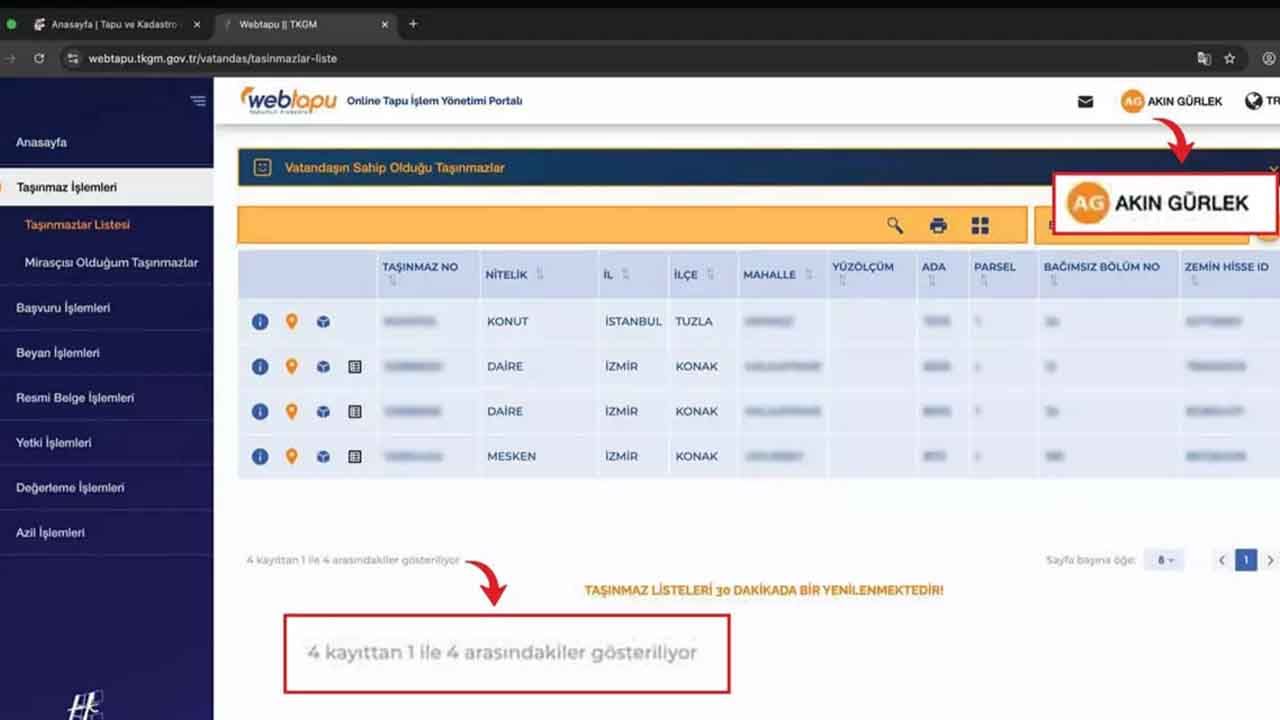1280x720 pixels.
Task: Collapse the sidebar with hamburger icon
Action: pyautogui.click(x=198, y=101)
